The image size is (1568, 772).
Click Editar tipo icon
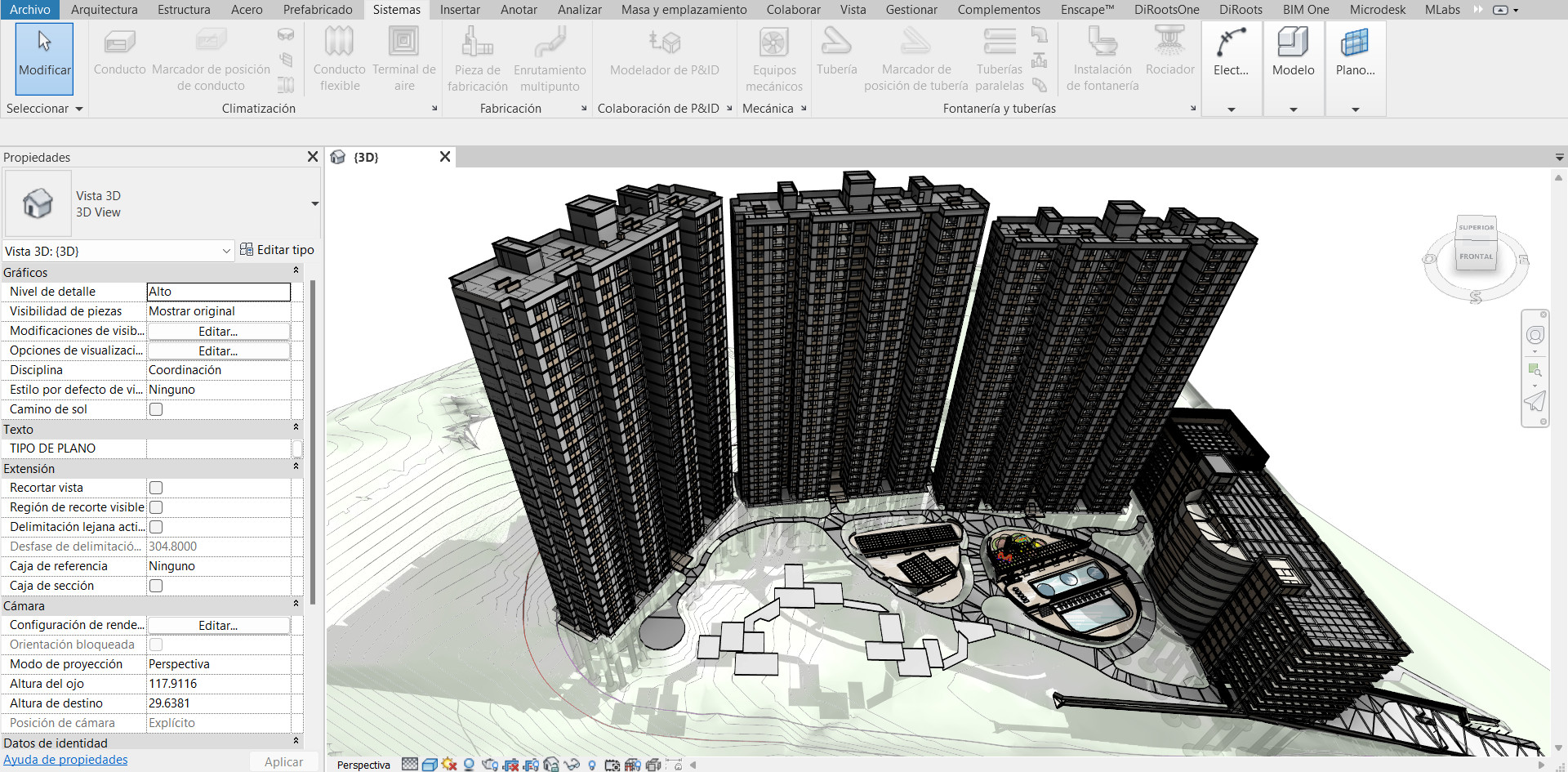click(247, 250)
